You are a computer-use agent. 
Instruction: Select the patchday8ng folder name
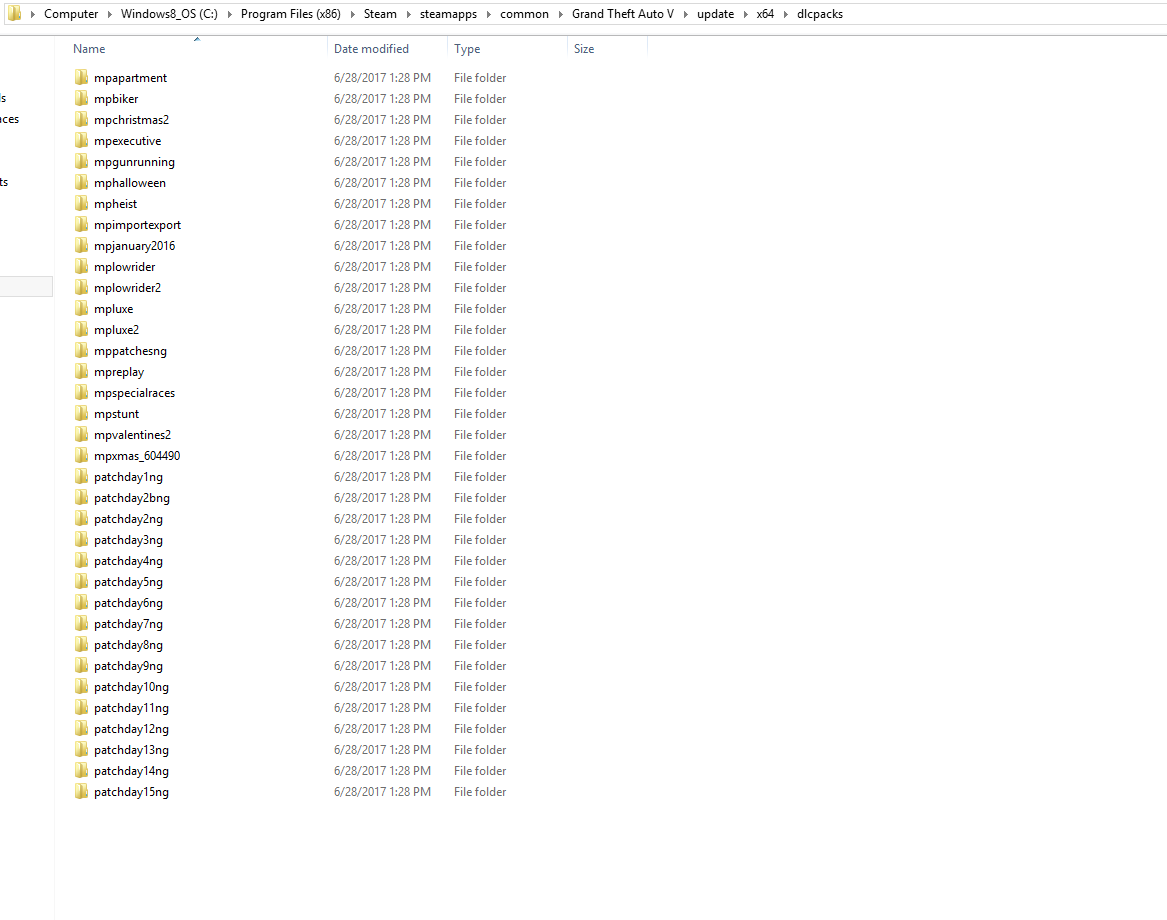[x=128, y=645]
